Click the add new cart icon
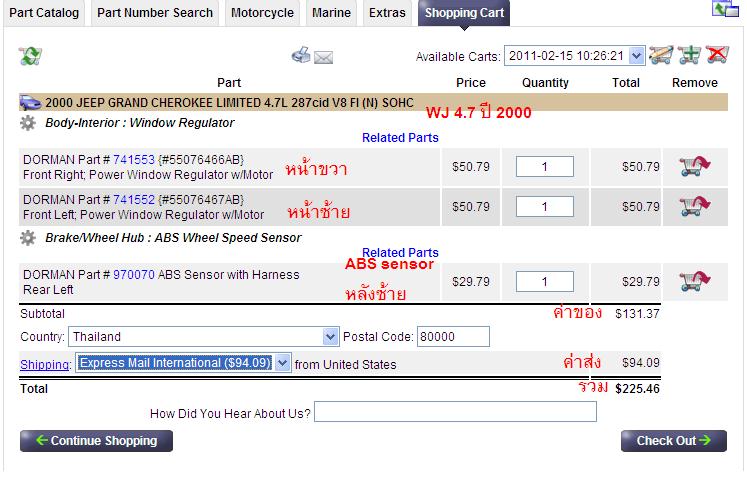Image resolution: width=747 pixels, height=496 pixels. 689,56
